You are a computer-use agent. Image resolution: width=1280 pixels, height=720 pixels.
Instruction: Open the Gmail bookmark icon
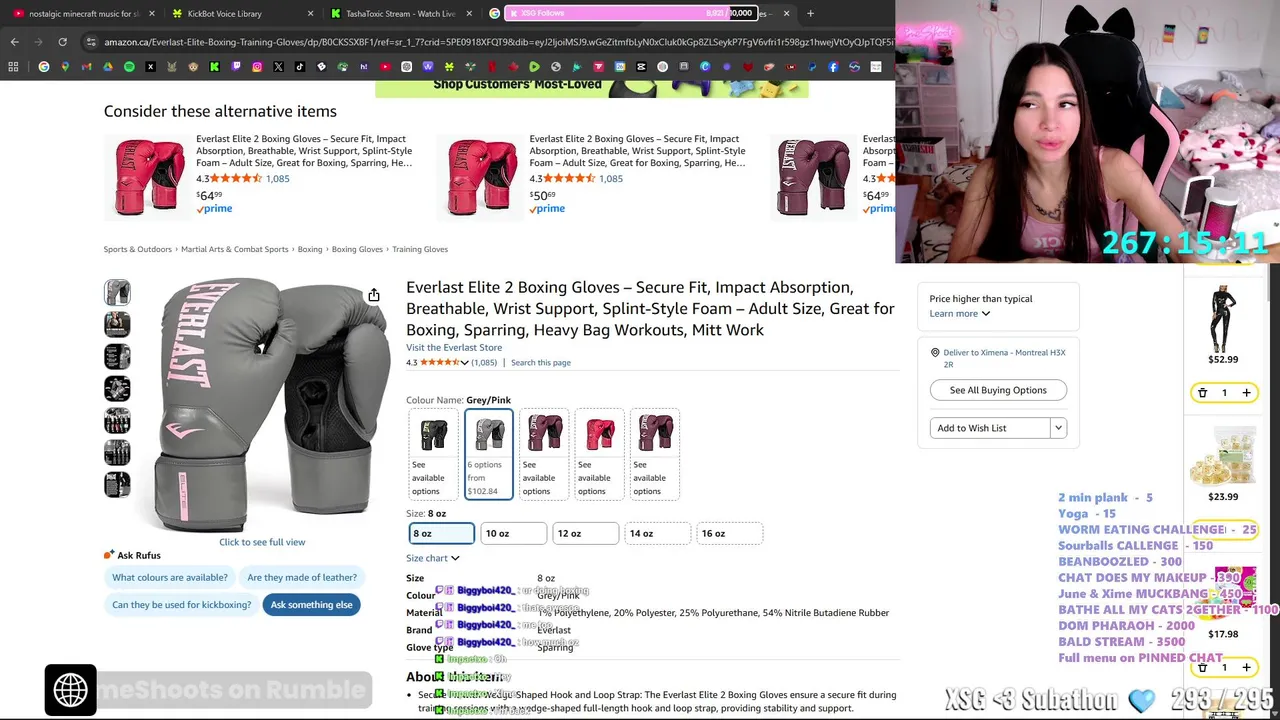pos(86,67)
